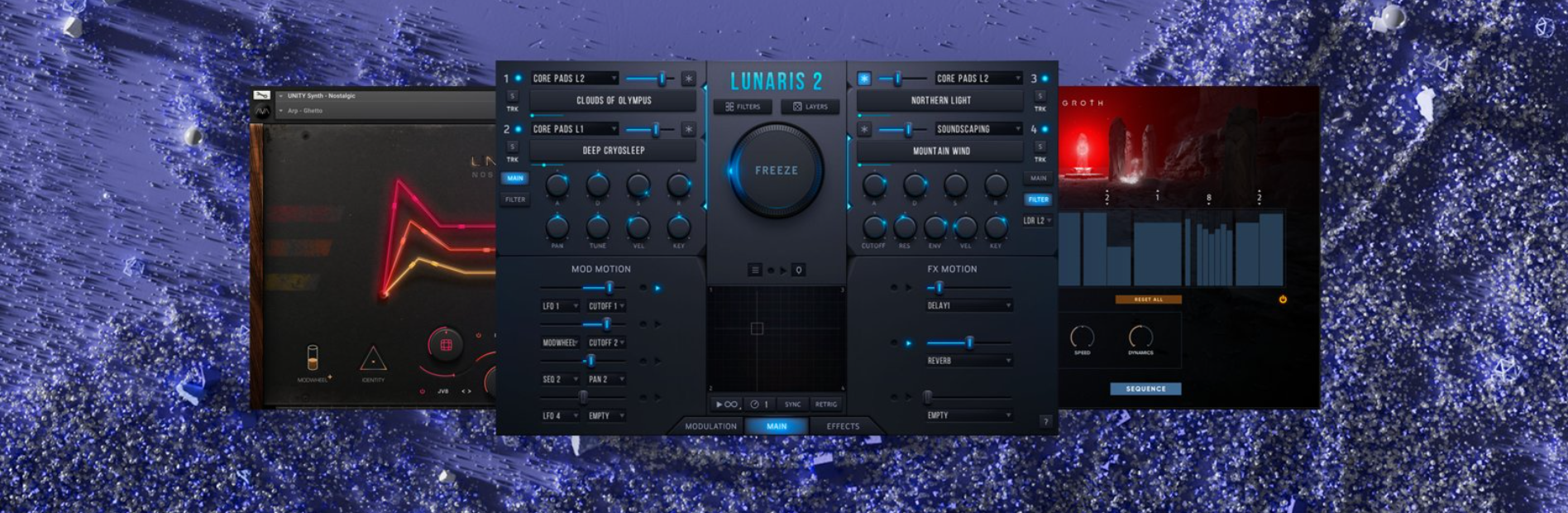This screenshot has height=513, width=1568.
Task: Toggle layer 4 power LED
Action: pos(1045,129)
